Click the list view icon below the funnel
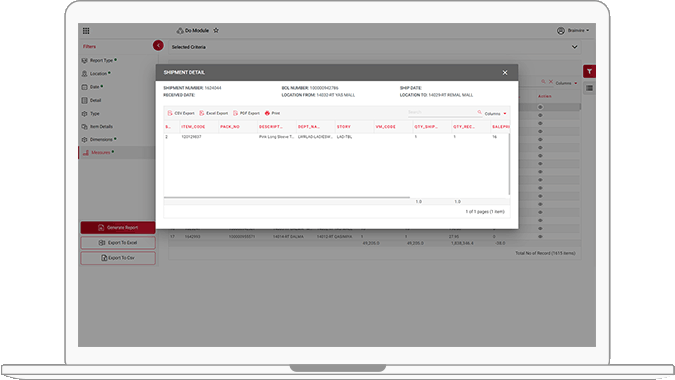The height and width of the screenshot is (380, 675). [589, 88]
